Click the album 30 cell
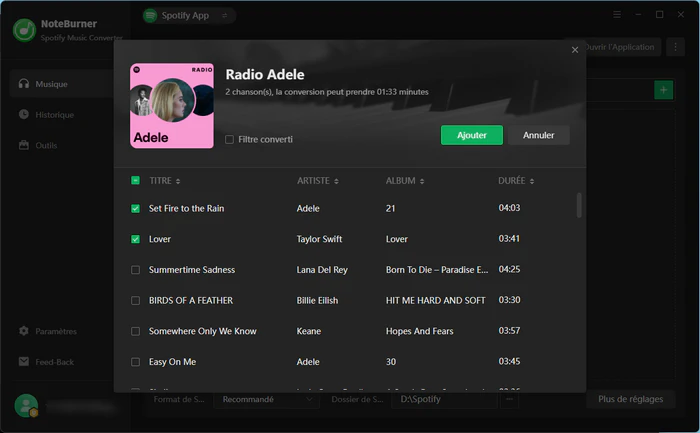Viewport: 700px width, 433px height. tap(391, 362)
